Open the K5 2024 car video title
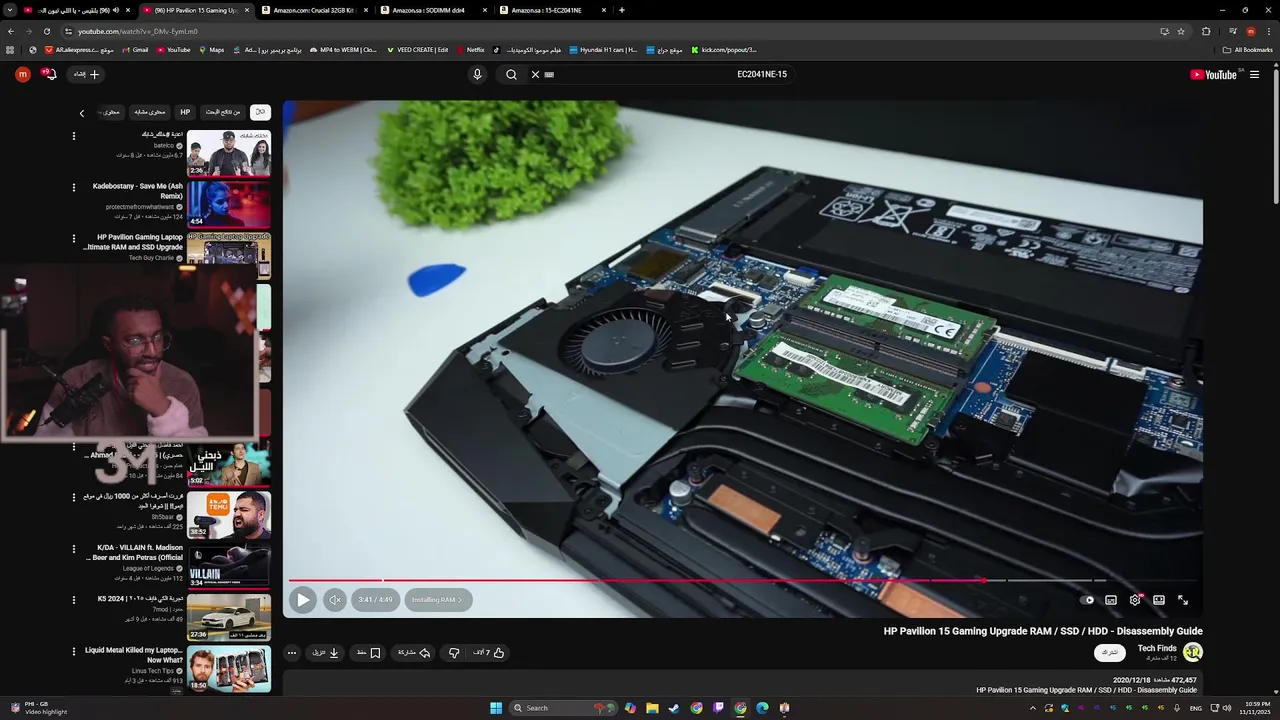Viewport: 1280px width, 720px height. (141, 599)
